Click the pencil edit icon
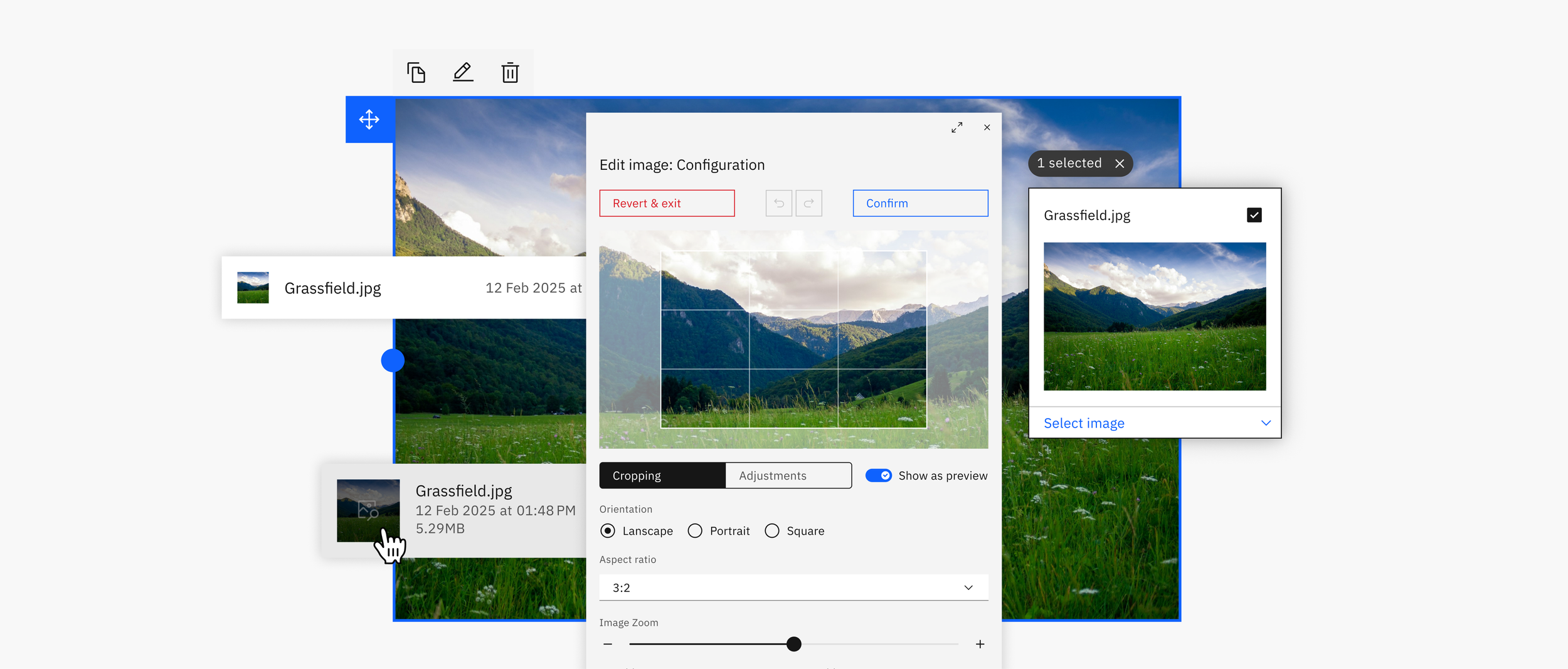 (463, 72)
